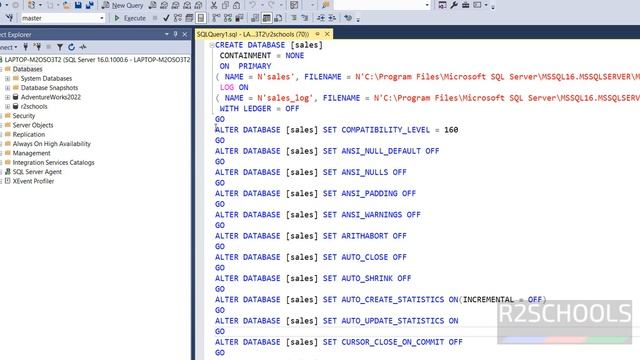The width and height of the screenshot is (640, 360).
Task: Click the Change Connection plug icon in SQL toolbar
Action: [9, 18]
